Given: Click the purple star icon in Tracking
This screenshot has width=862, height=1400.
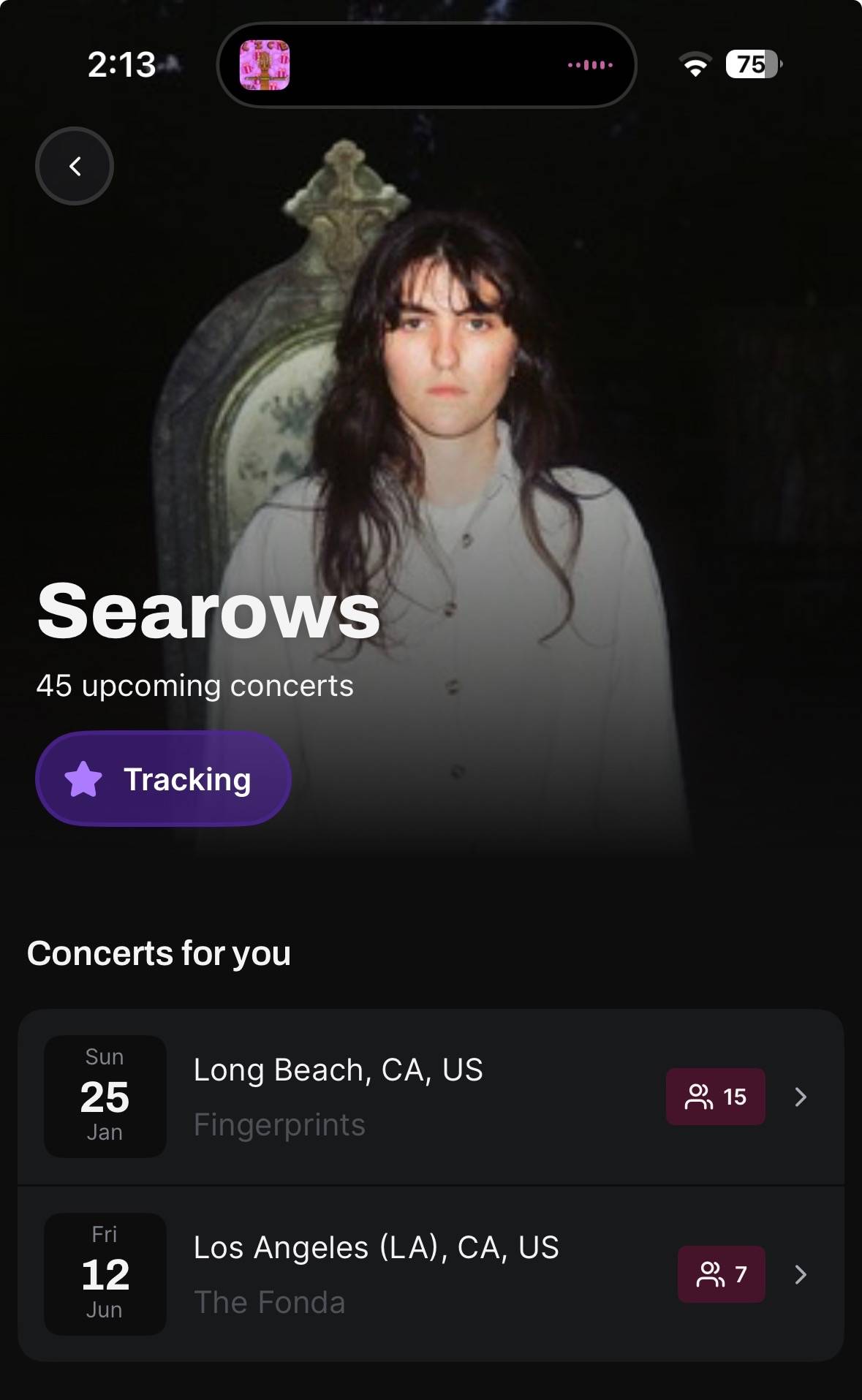Looking at the screenshot, I should pyautogui.click(x=83, y=779).
